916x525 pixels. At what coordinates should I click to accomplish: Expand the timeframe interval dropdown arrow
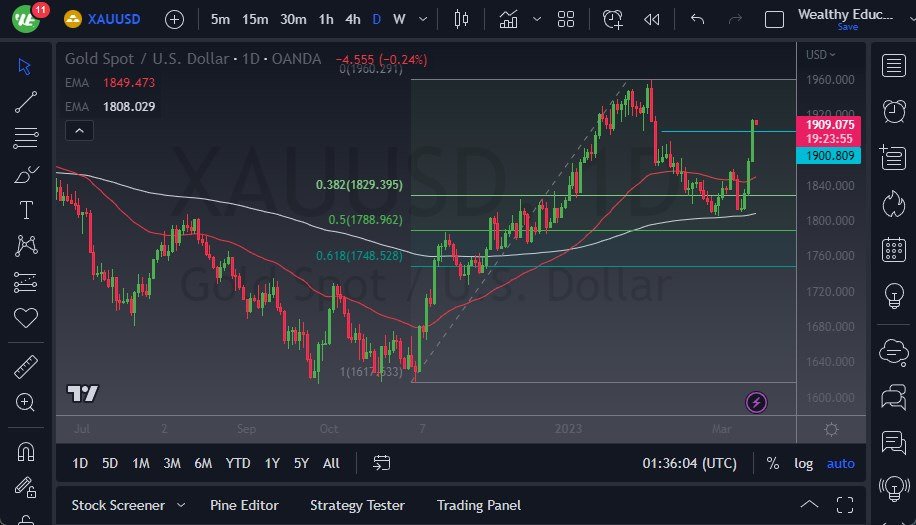coord(425,19)
